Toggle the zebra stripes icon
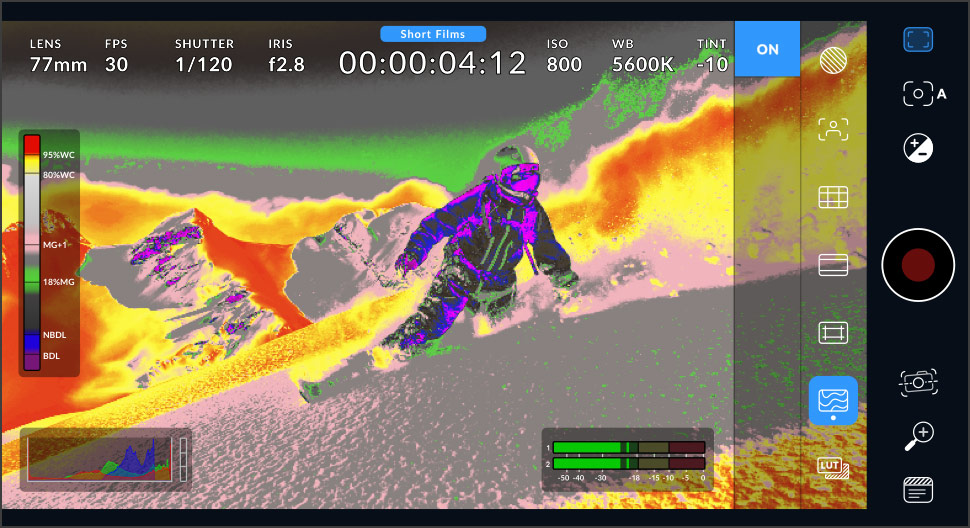The width and height of the screenshot is (970, 528). coord(833,61)
